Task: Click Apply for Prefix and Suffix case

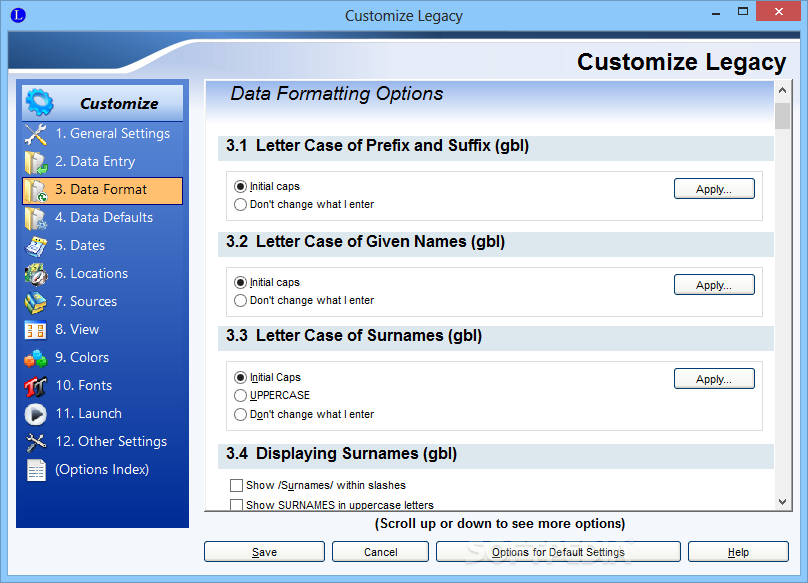Action: click(714, 189)
